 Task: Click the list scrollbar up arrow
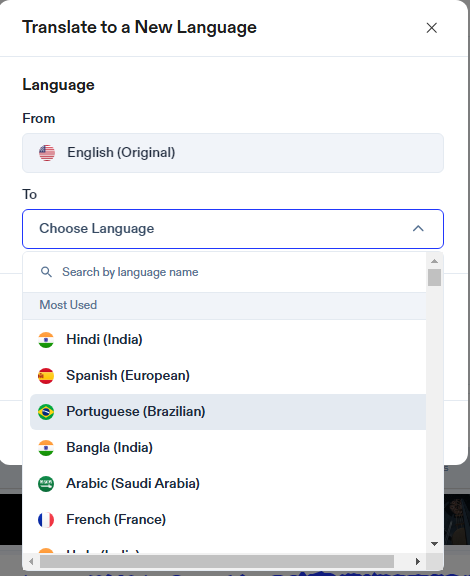click(434, 261)
